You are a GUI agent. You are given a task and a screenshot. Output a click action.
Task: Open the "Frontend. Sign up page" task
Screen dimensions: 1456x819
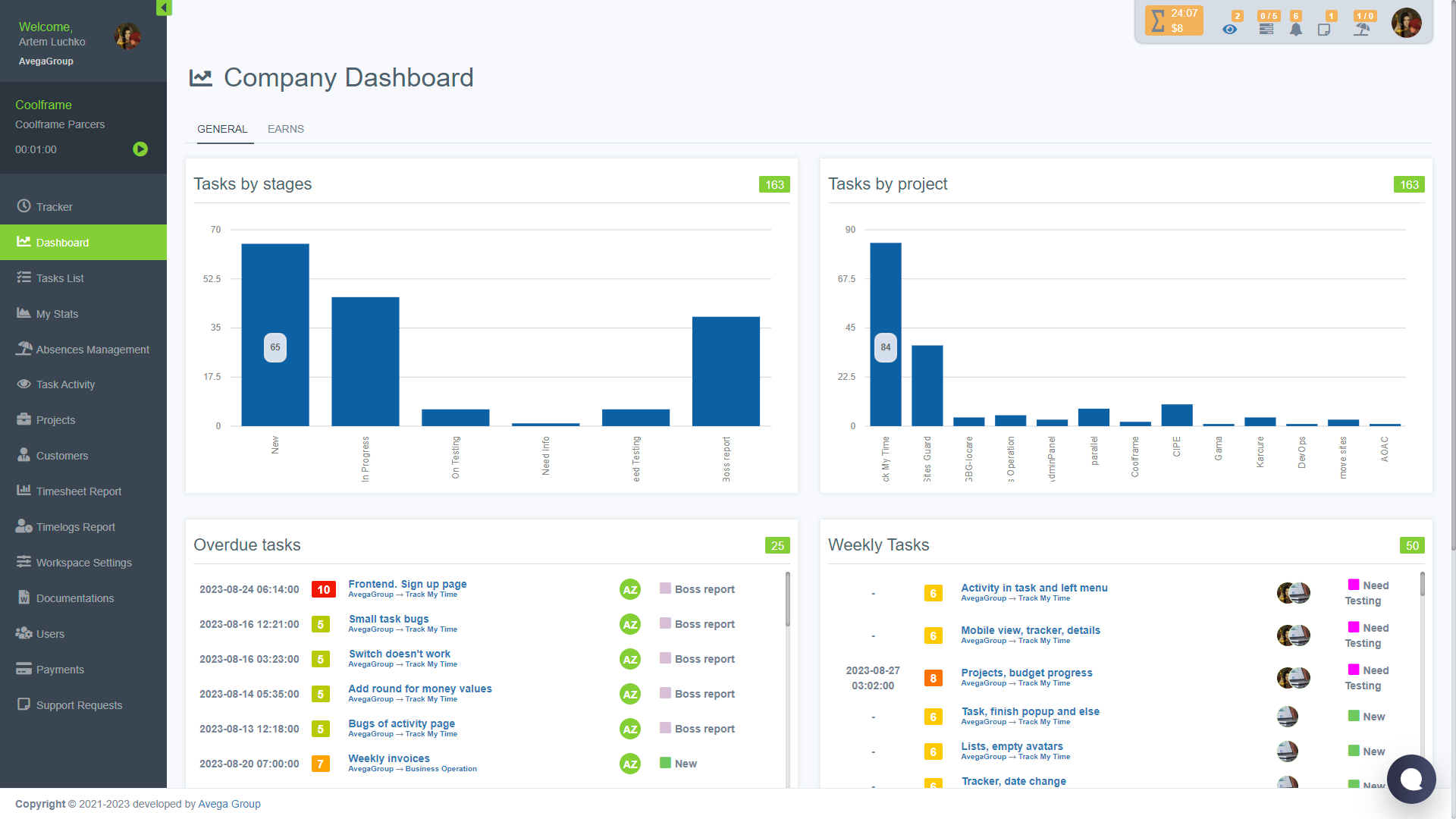[x=407, y=584]
